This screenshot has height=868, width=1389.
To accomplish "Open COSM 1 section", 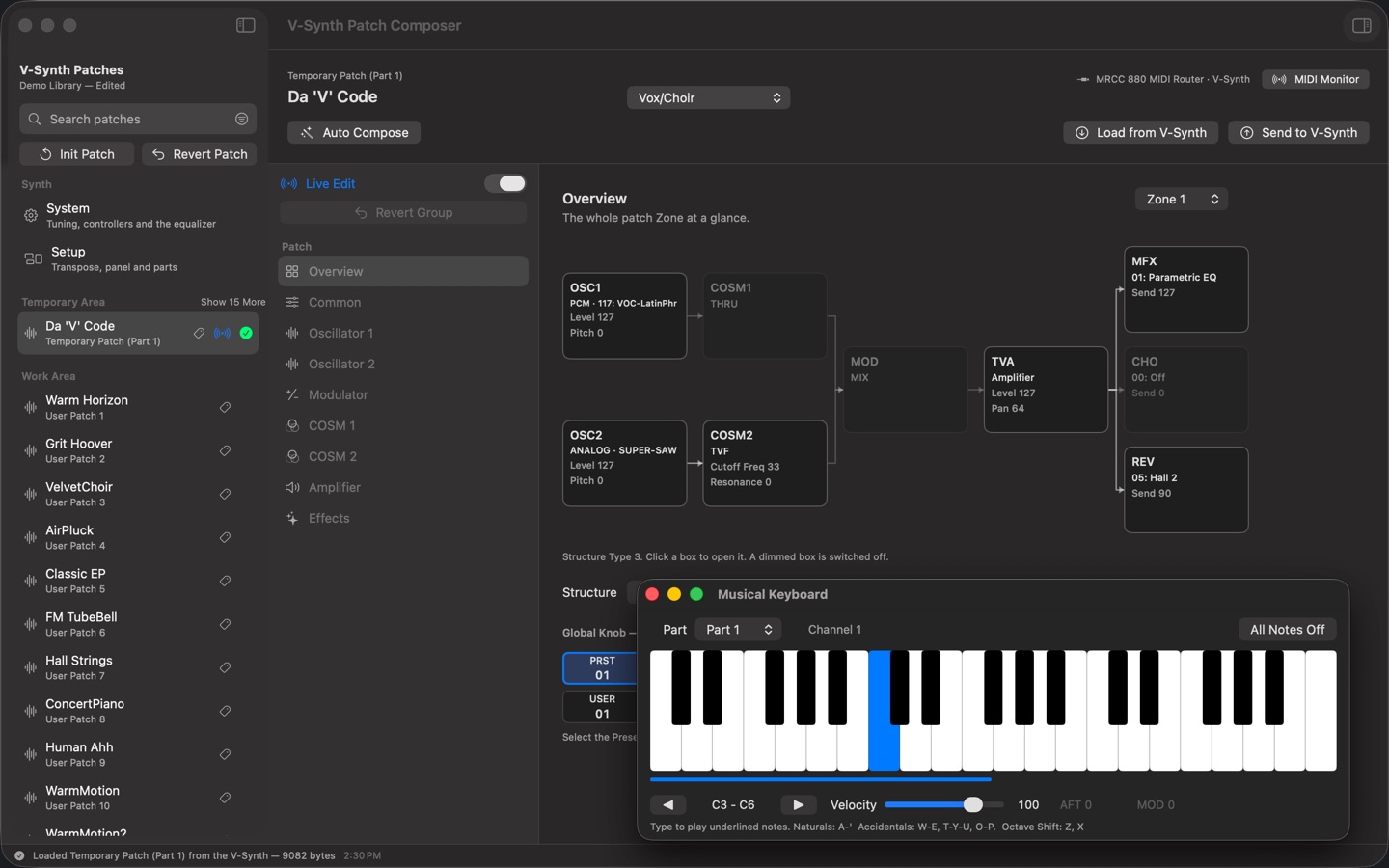I will (403, 425).
